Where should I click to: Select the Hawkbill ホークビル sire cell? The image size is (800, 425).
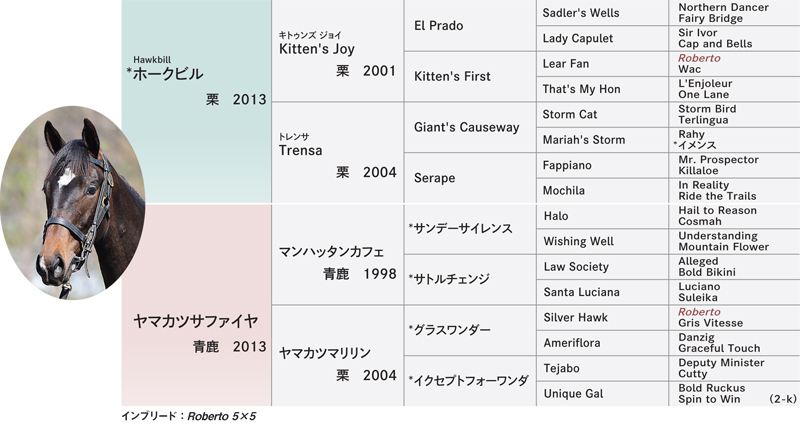pos(196,102)
